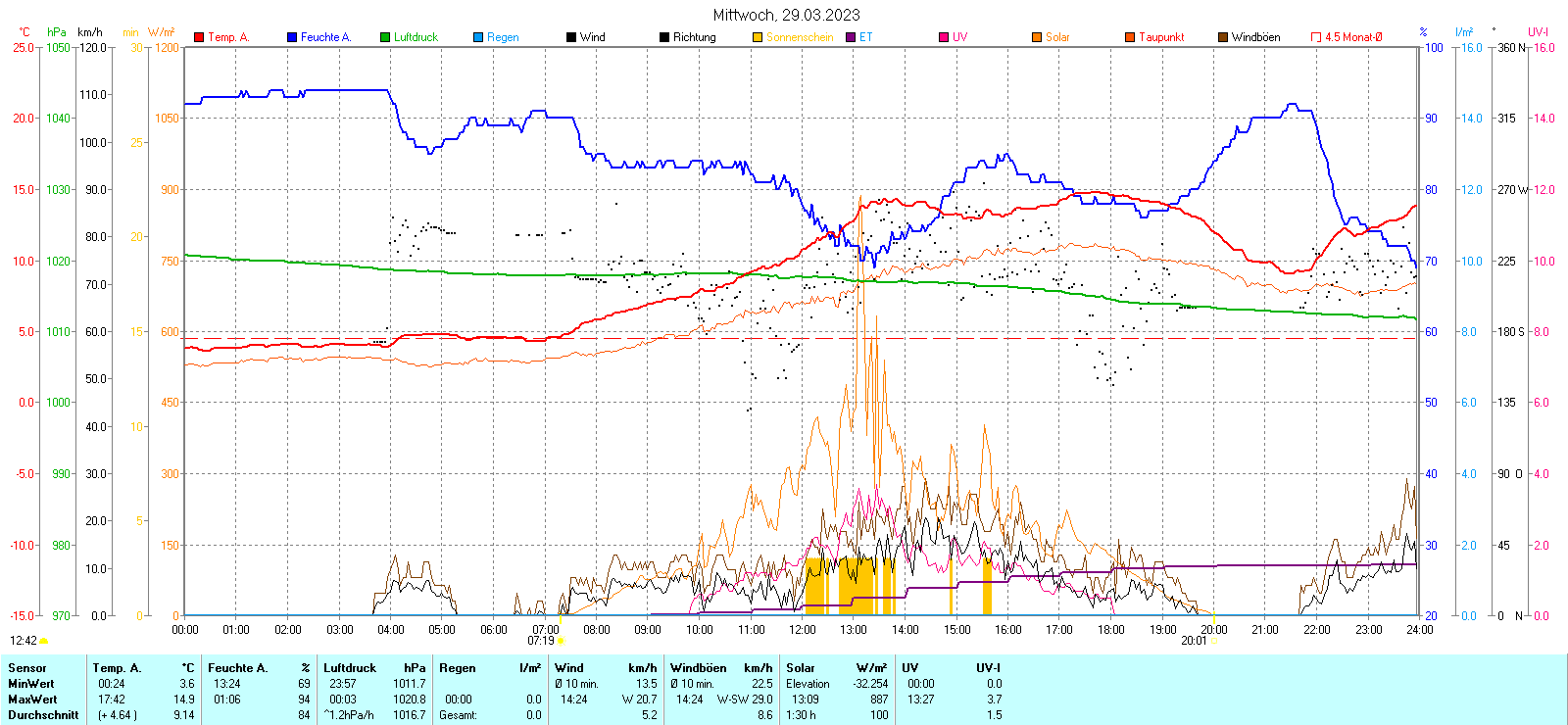Click the sun icon next to 12:42
This screenshot has width=1568, height=725.
click(x=44, y=641)
